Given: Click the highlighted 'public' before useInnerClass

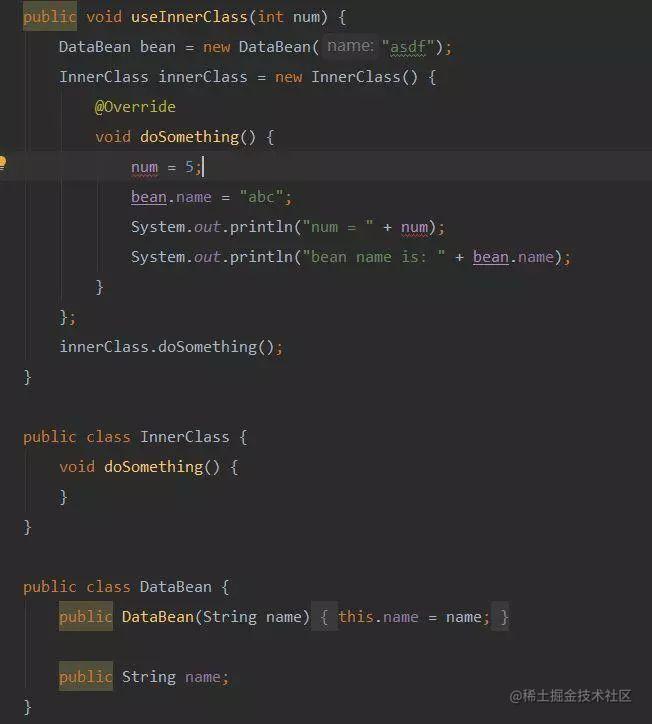Looking at the screenshot, I should coord(49,17).
